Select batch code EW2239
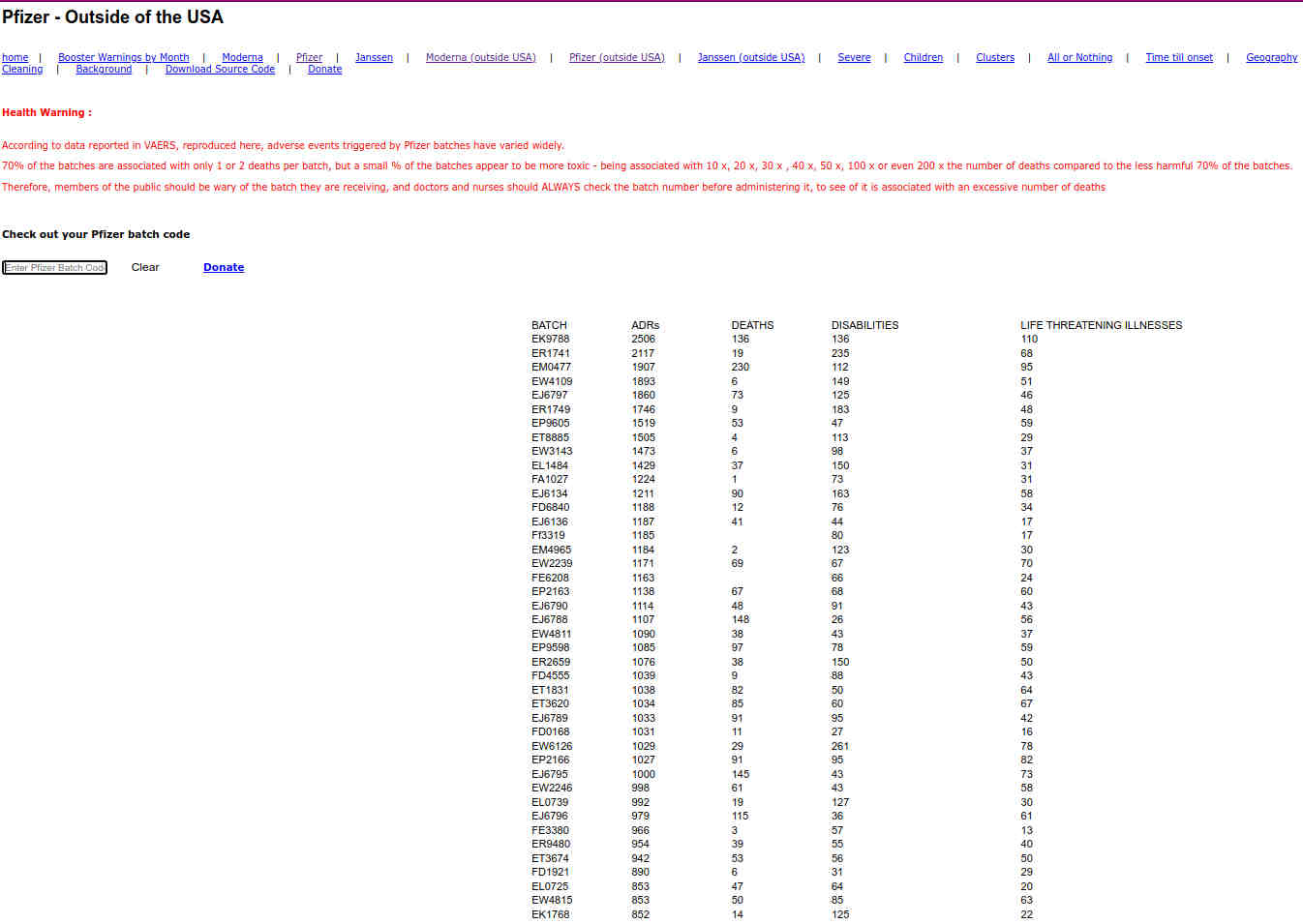1303x924 pixels. tap(552, 564)
